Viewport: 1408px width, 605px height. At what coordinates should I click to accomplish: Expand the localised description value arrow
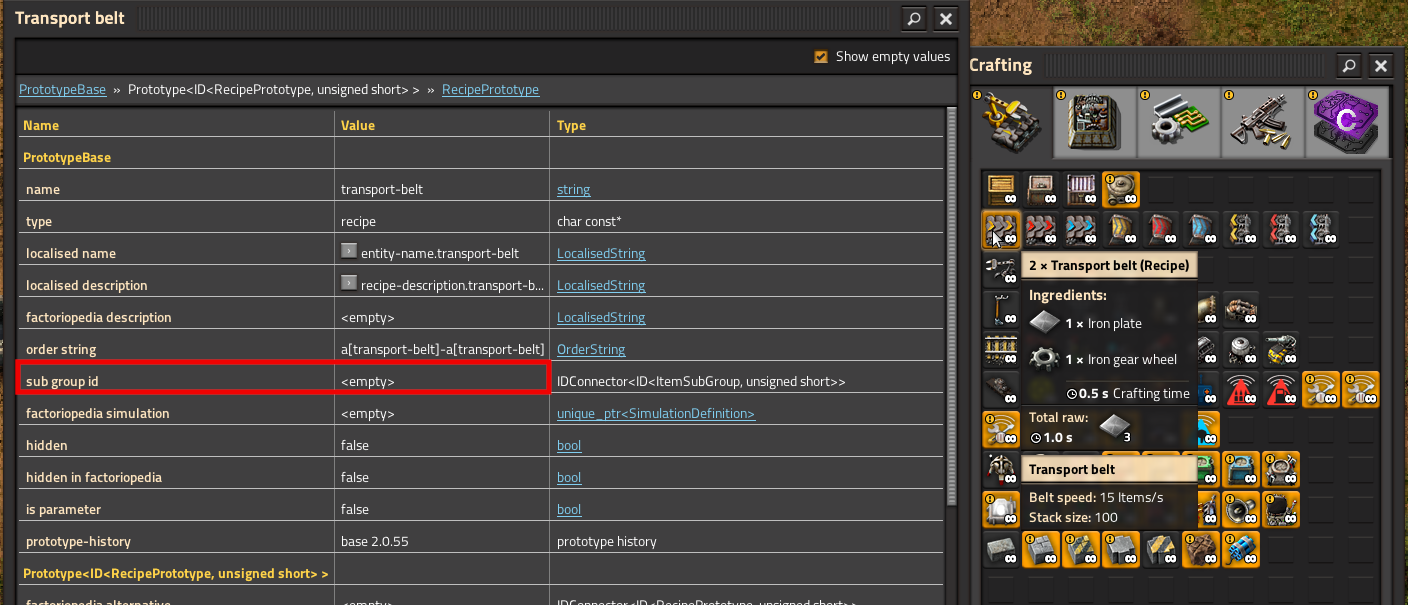click(348, 284)
